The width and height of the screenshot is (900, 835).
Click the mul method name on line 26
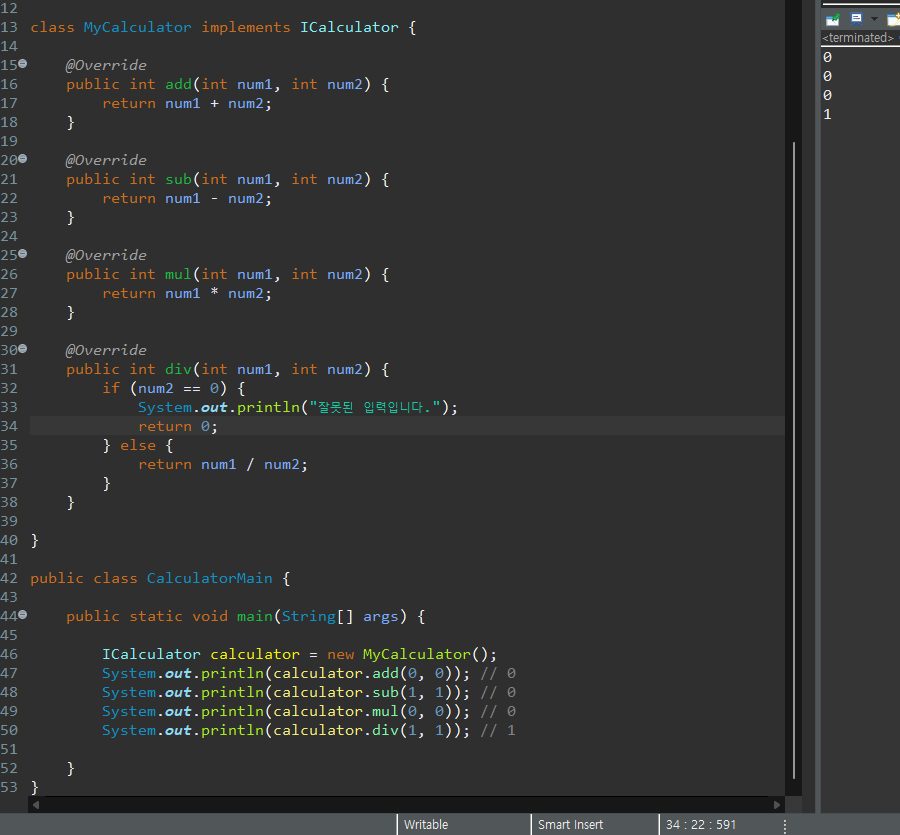click(x=179, y=274)
